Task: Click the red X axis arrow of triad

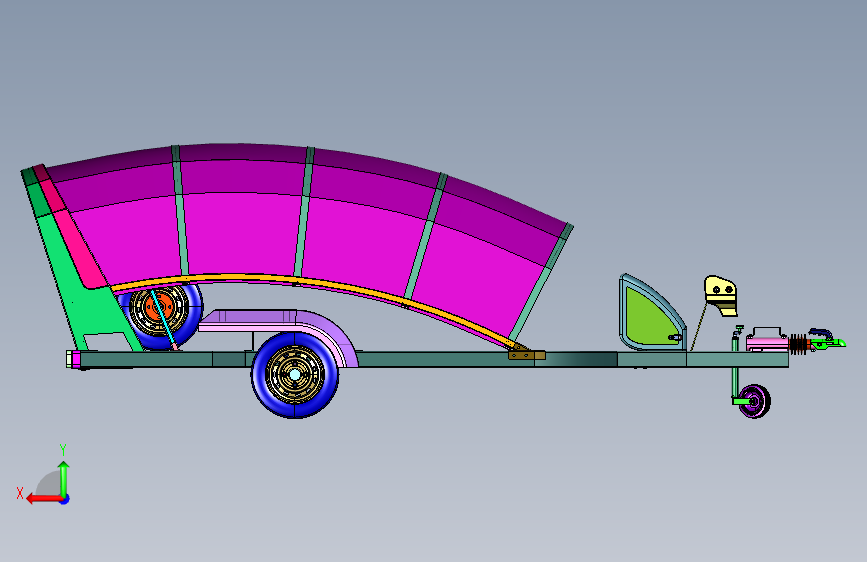Action: [x=43, y=499]
